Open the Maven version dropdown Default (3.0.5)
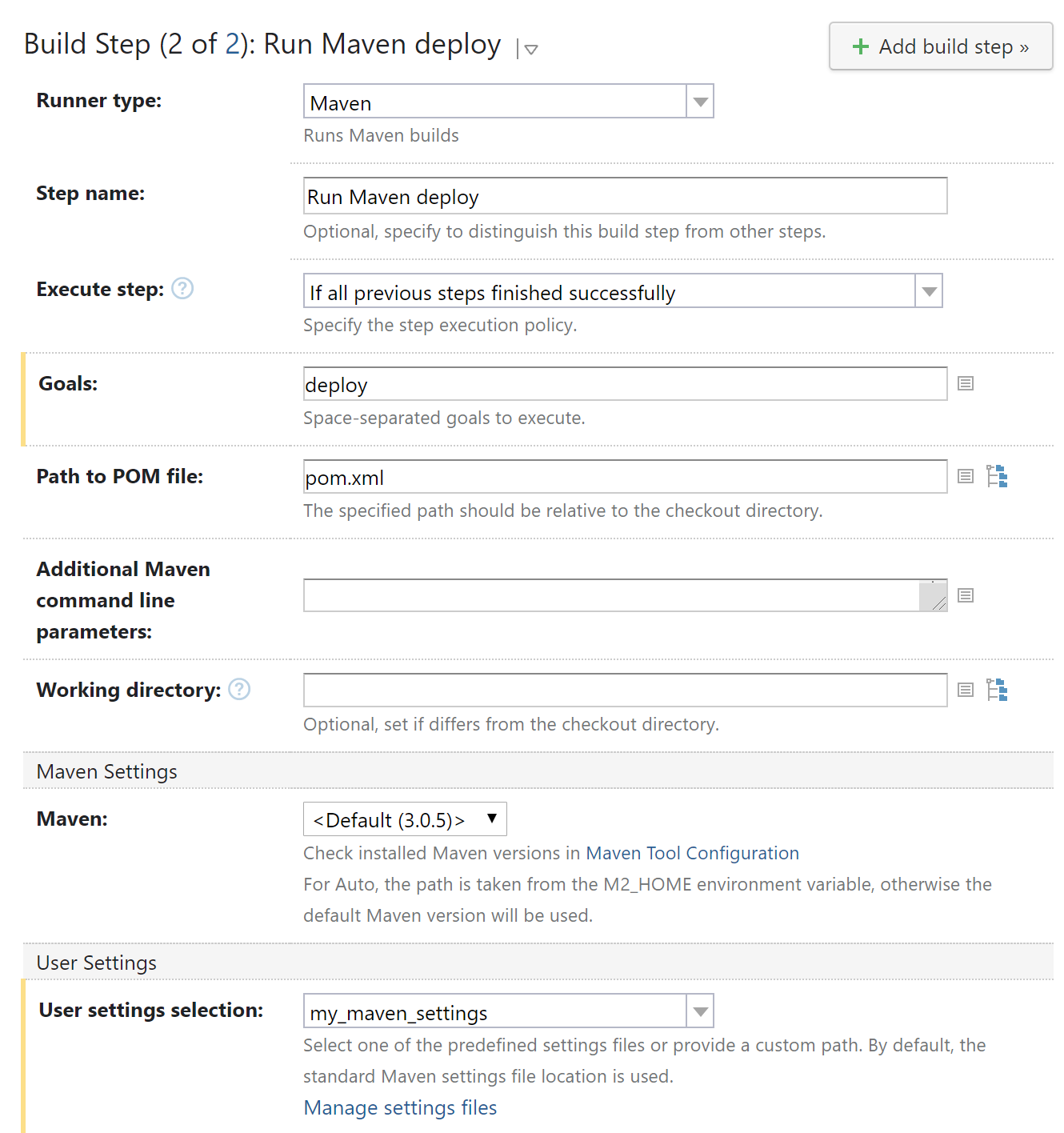This screenshot has height=1133, width=1064. pos(405,819)
